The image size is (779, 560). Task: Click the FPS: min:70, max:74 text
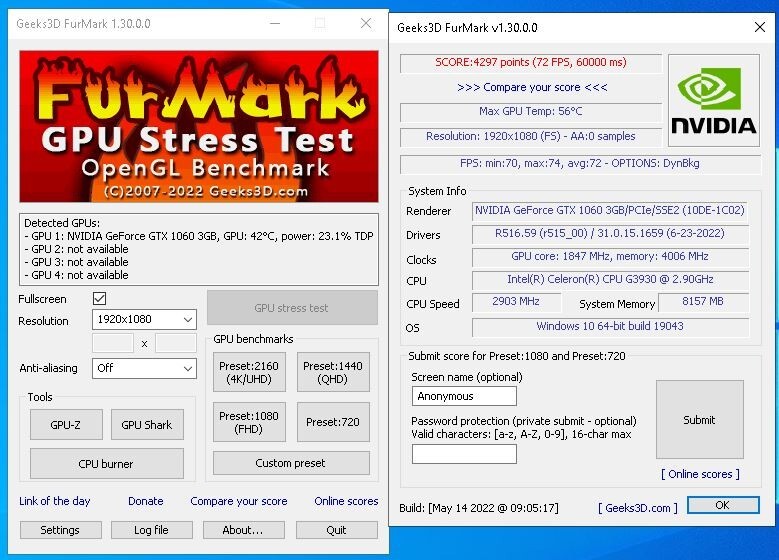click(x=580, y=163)
